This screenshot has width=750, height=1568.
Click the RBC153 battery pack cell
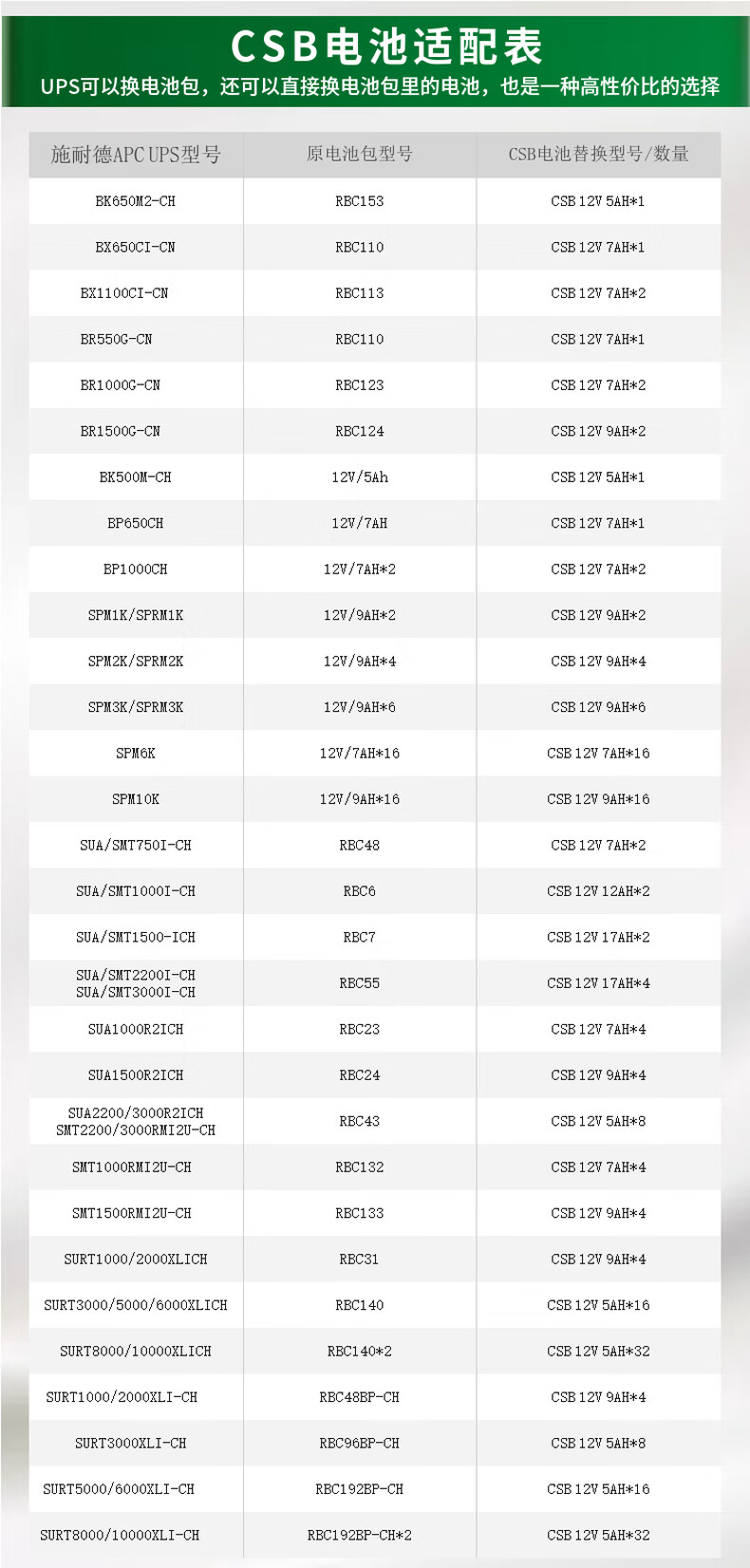coord(359,201)
